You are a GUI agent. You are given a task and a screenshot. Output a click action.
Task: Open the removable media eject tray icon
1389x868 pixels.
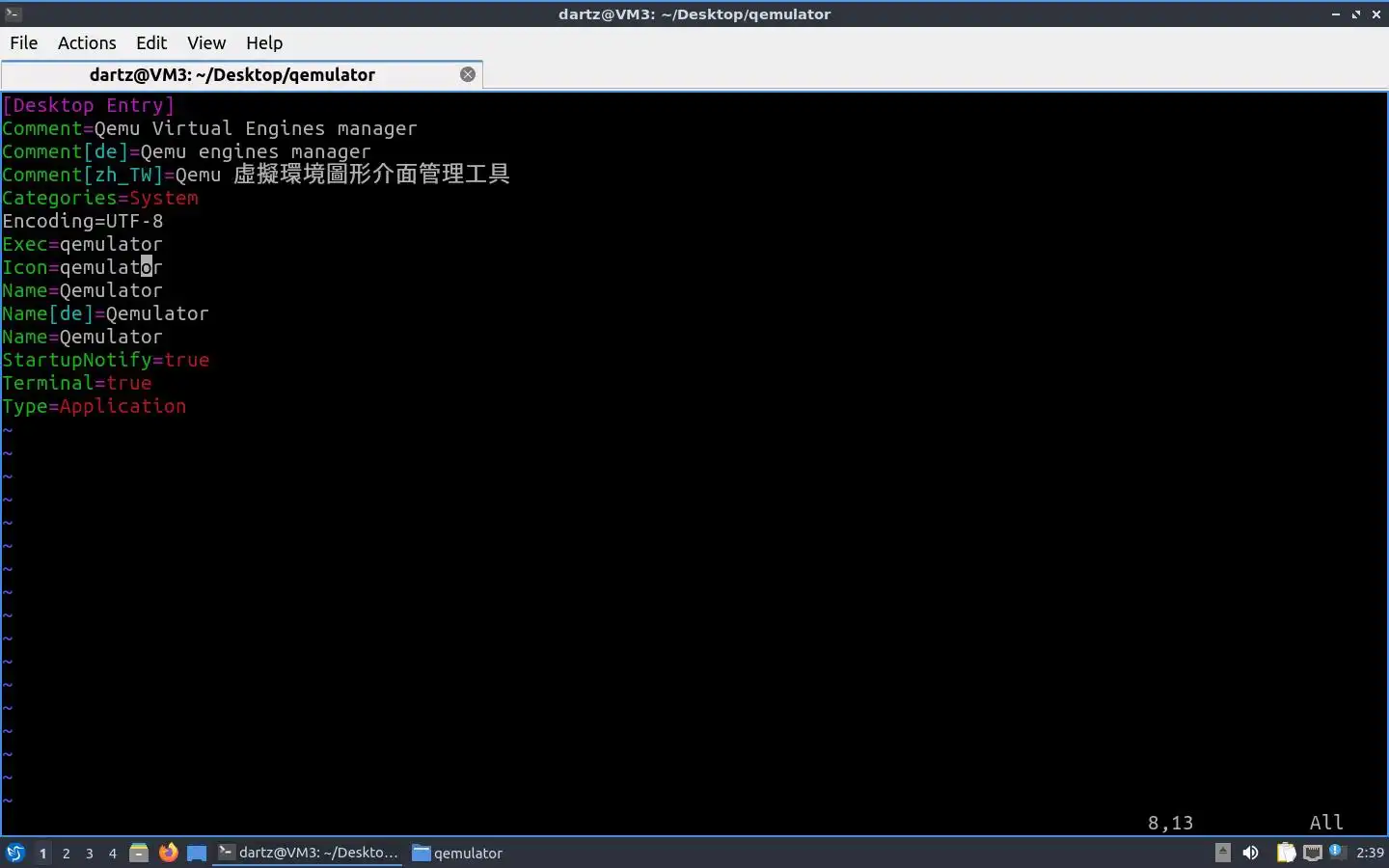click(1223, 853)
